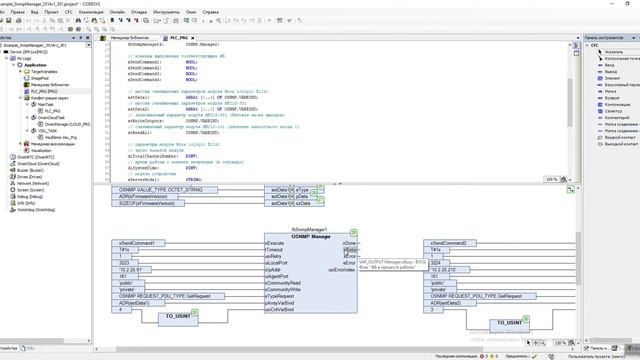Open the Компиляция menu

coord(91,12)
